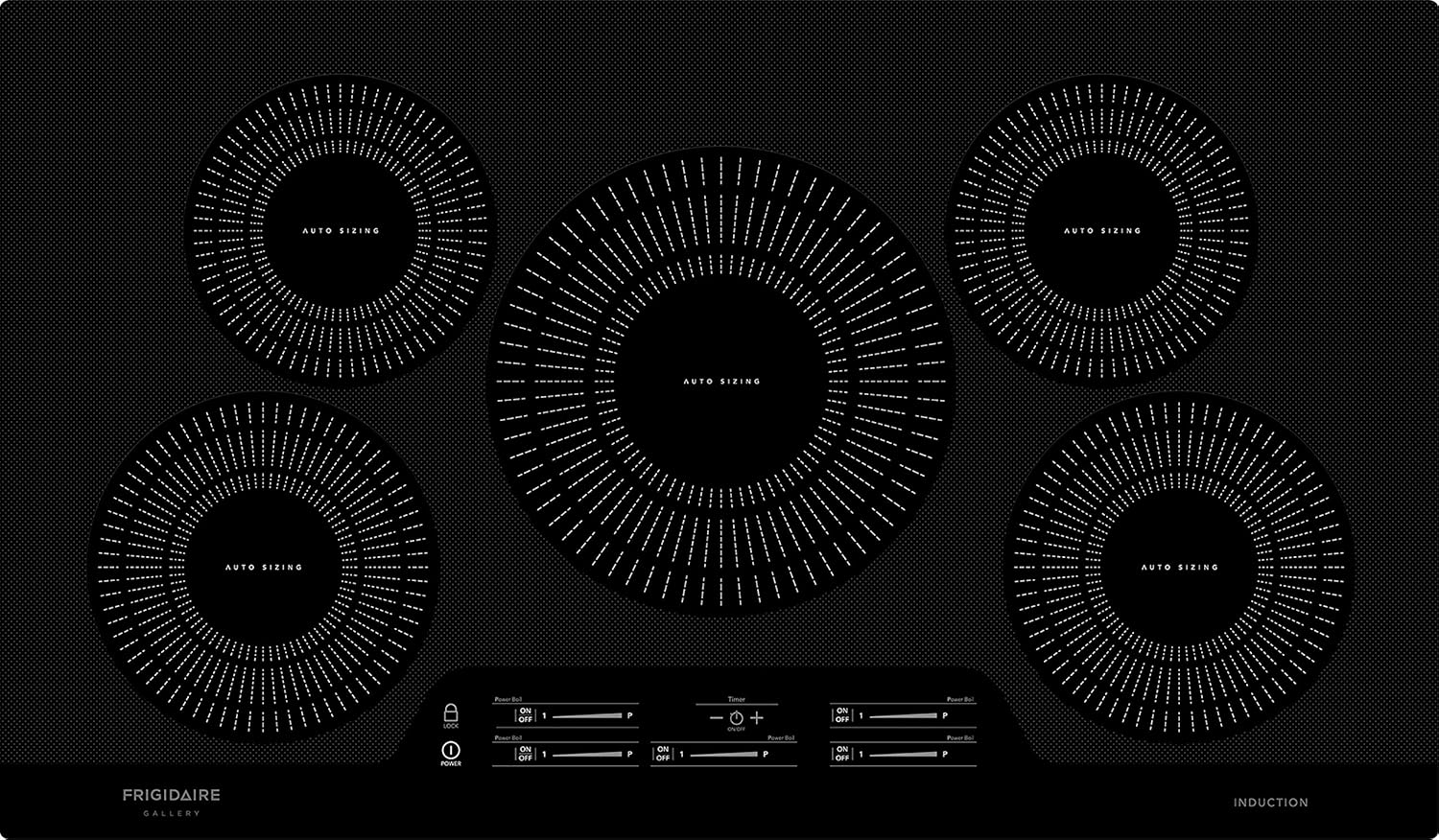The height and width of the screenshot is (840, 1439).
Task: Set heat on the center power slider bar
Action: coord(724,755)
